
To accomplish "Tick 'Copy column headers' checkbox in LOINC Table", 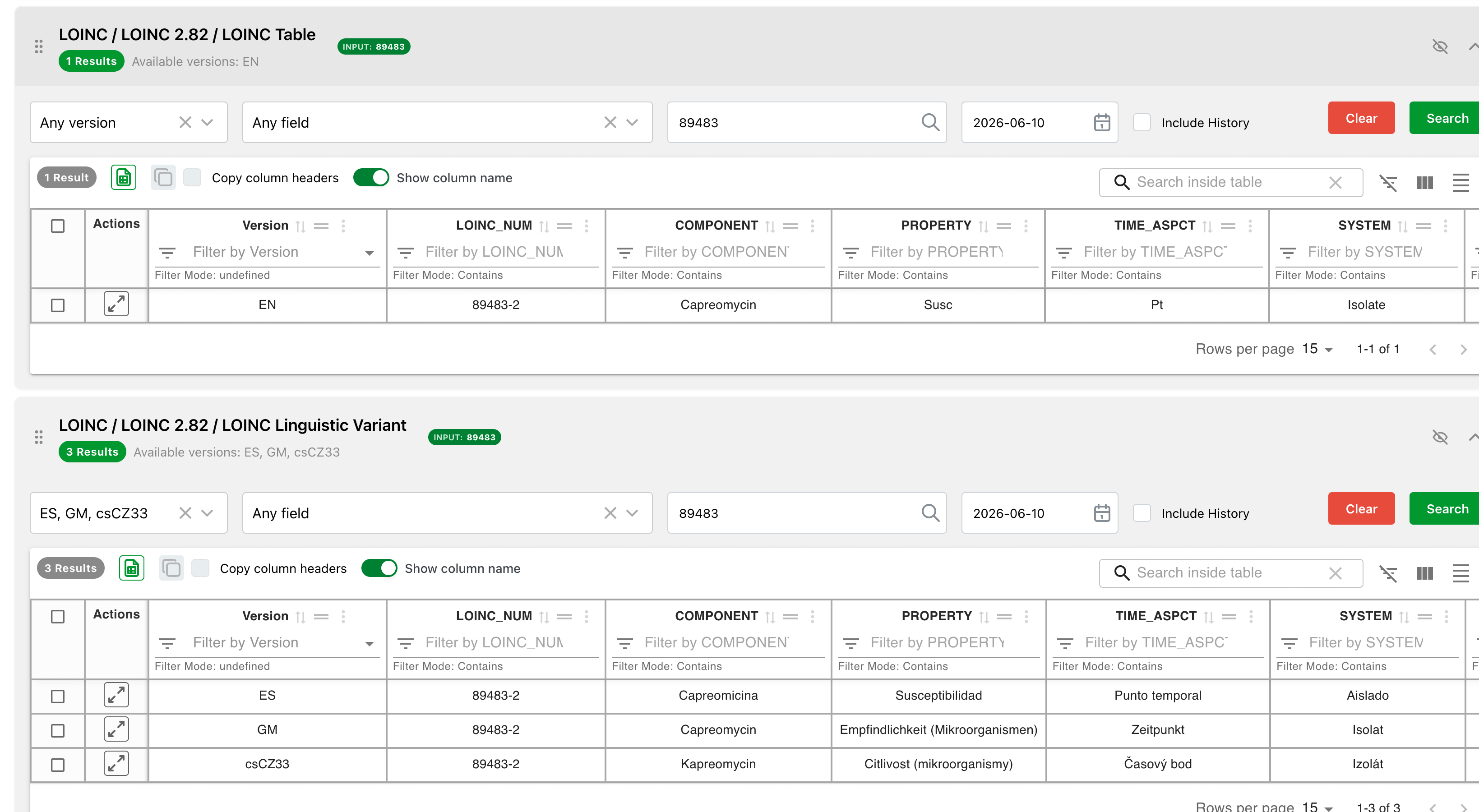I will pyautogui.click(x=192, y=178).
